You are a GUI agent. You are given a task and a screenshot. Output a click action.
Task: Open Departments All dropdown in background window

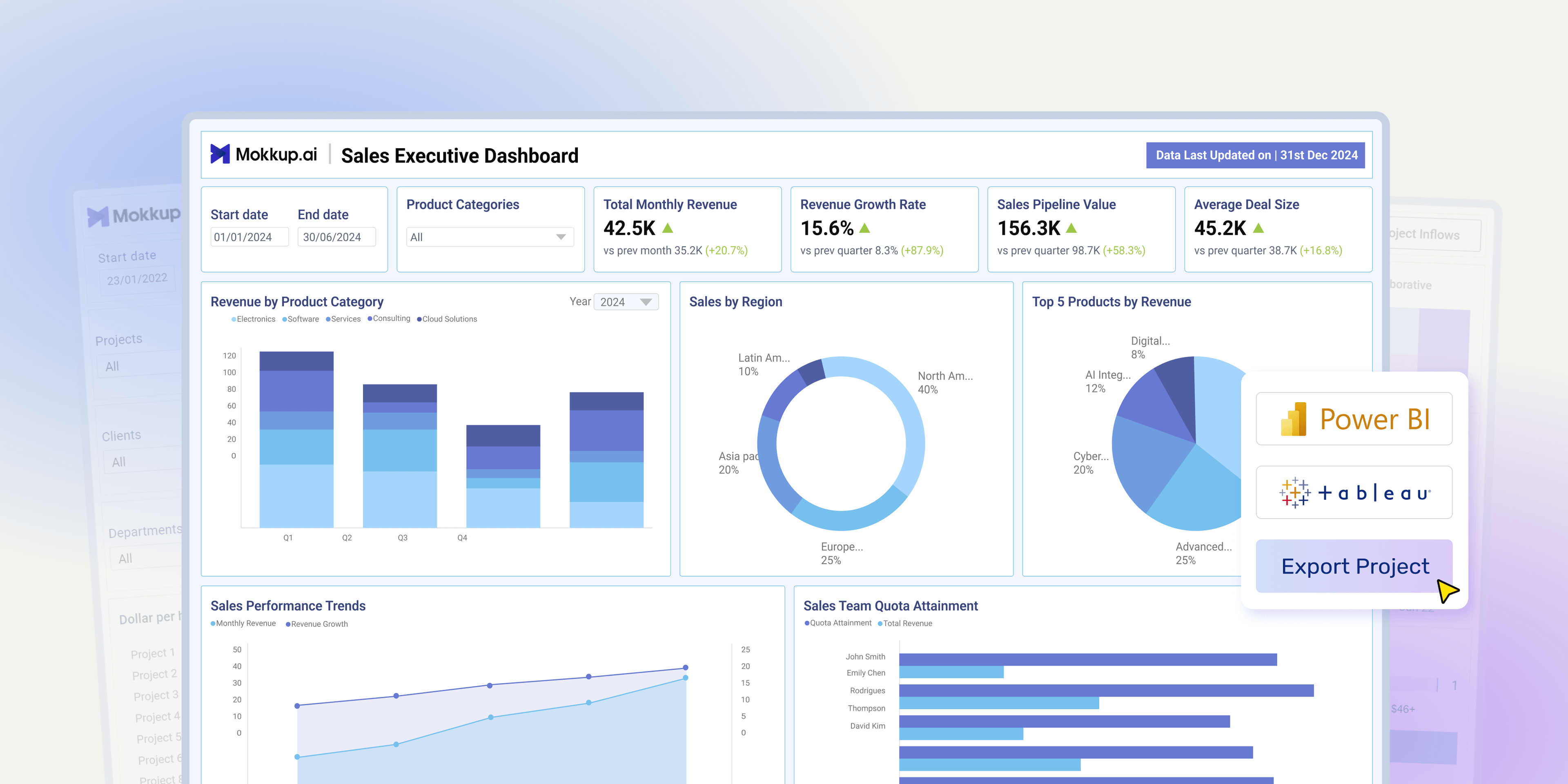[x=147, y=557]
